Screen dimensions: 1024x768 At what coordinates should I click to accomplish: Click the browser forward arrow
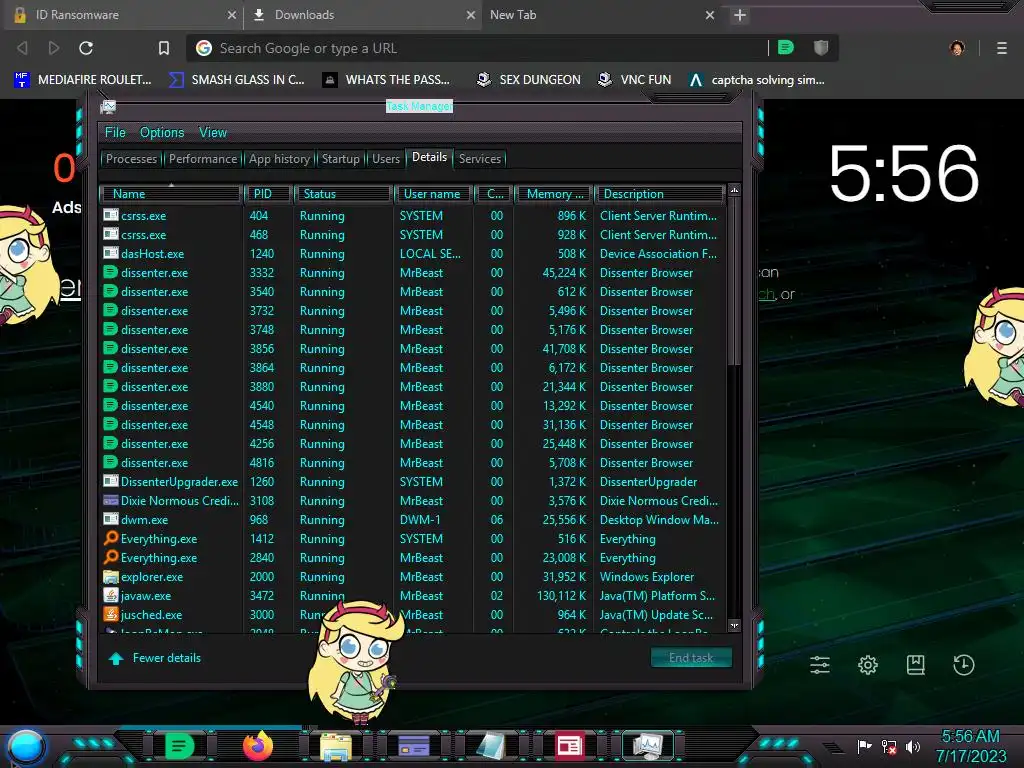(x=54, y=48)
